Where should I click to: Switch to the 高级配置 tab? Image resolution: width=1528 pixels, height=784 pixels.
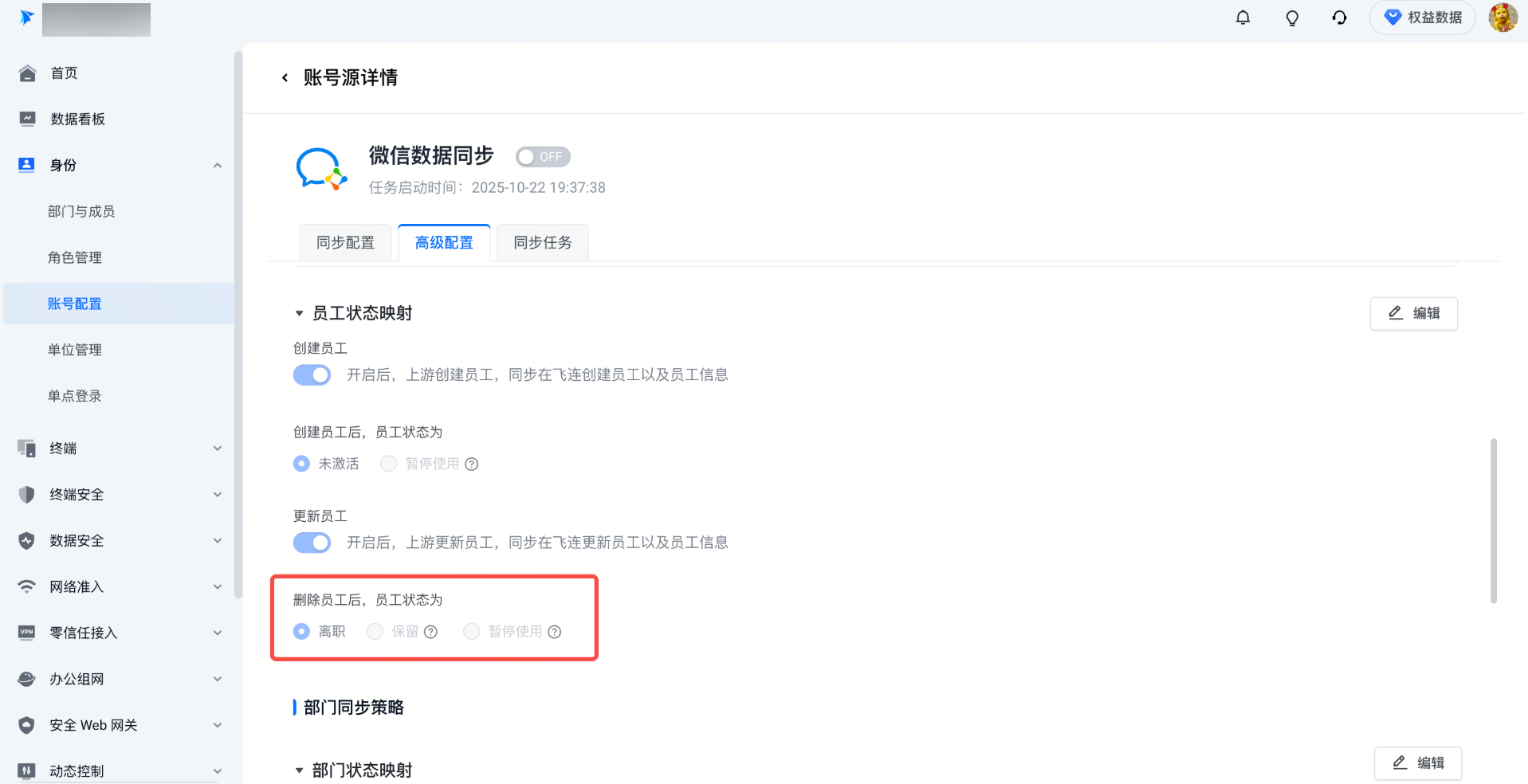pos(444,242)
